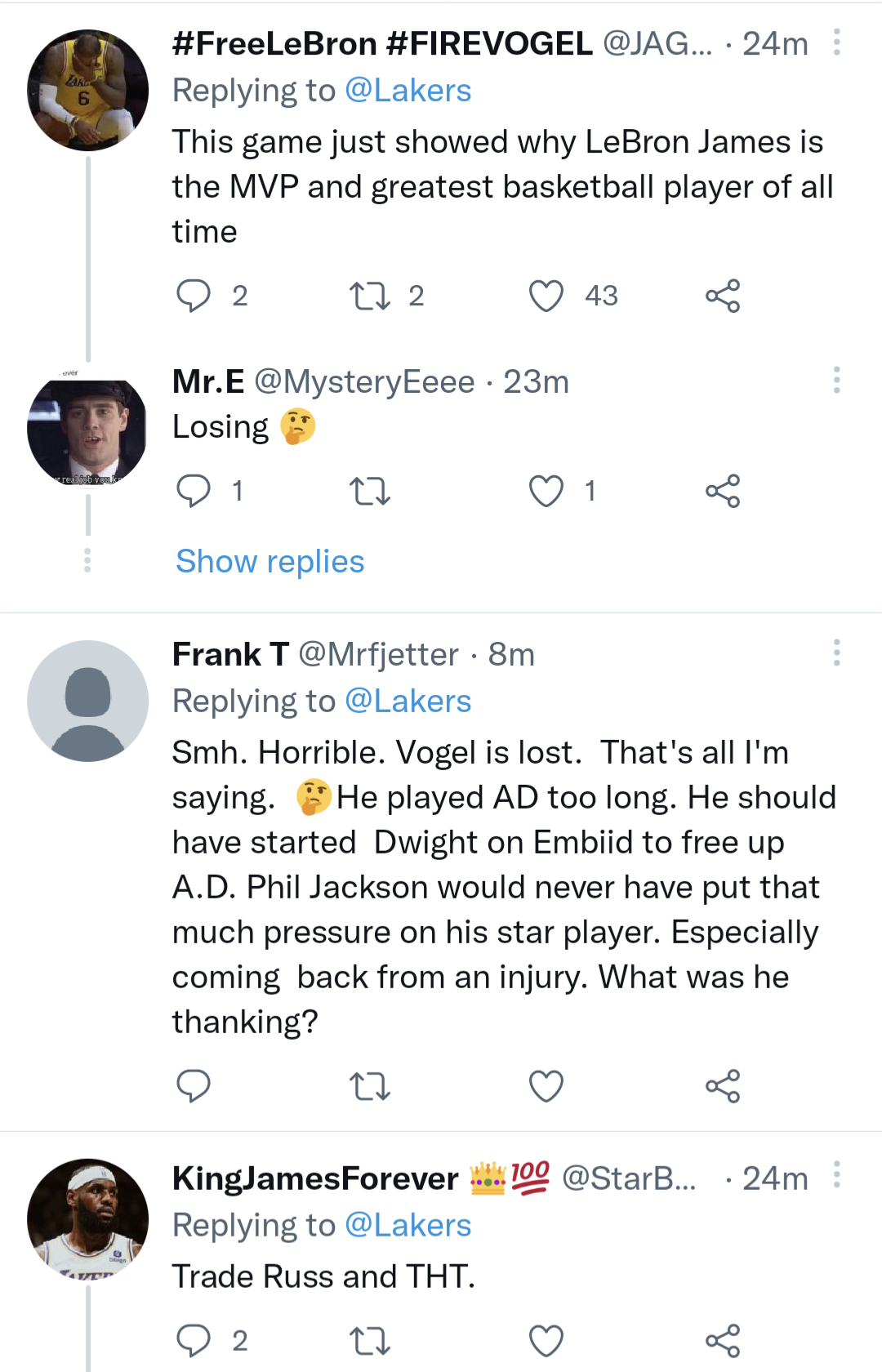Open more options on Frank T's tweet
The height and width of the screenshot is (1372, 882).
[x=837, y=653]
